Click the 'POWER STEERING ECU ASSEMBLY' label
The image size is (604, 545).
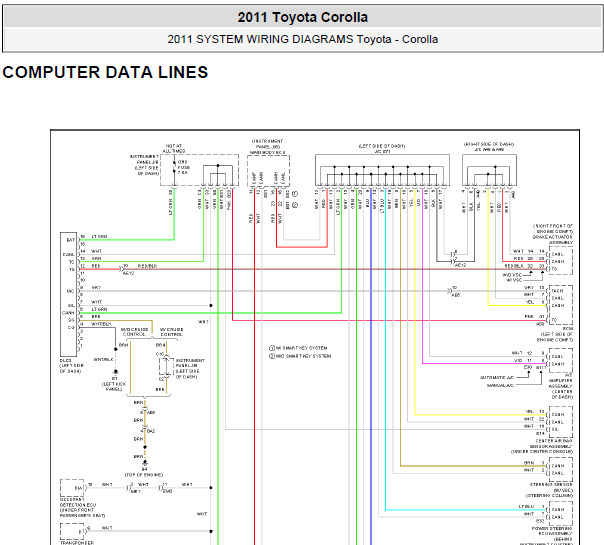(552, 531)
